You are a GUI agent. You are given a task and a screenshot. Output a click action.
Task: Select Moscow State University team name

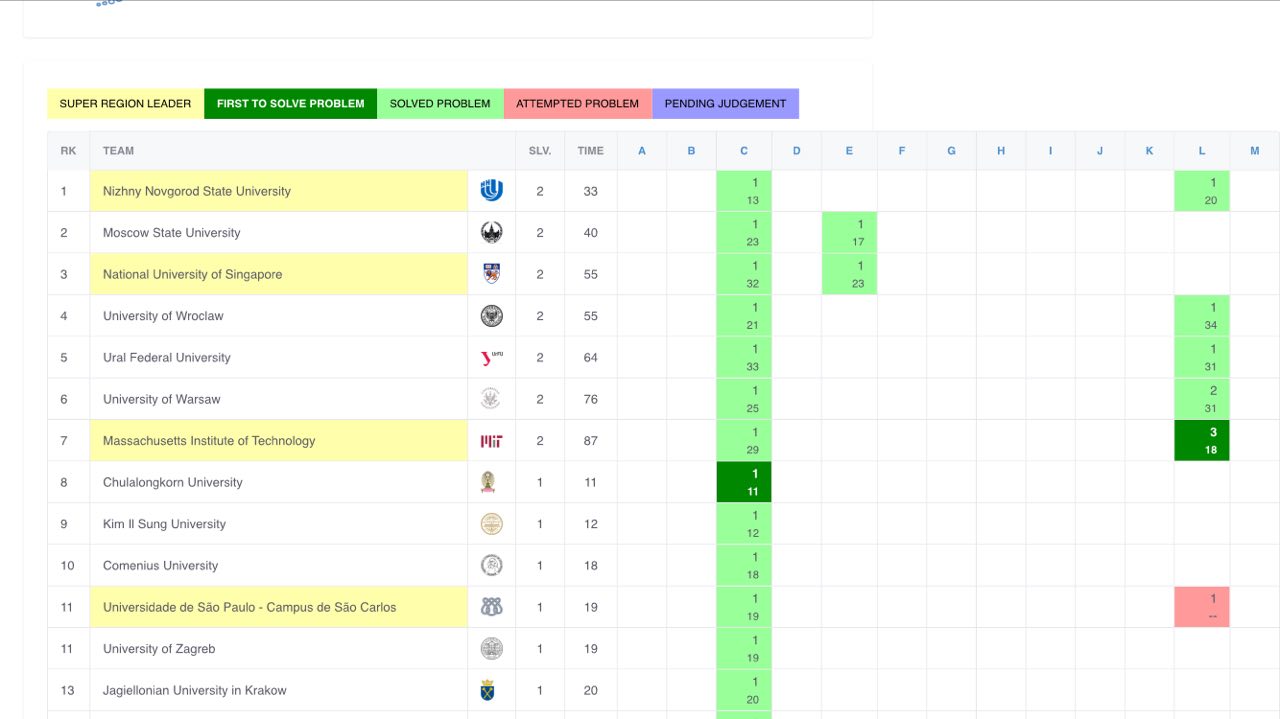[172, 233]
